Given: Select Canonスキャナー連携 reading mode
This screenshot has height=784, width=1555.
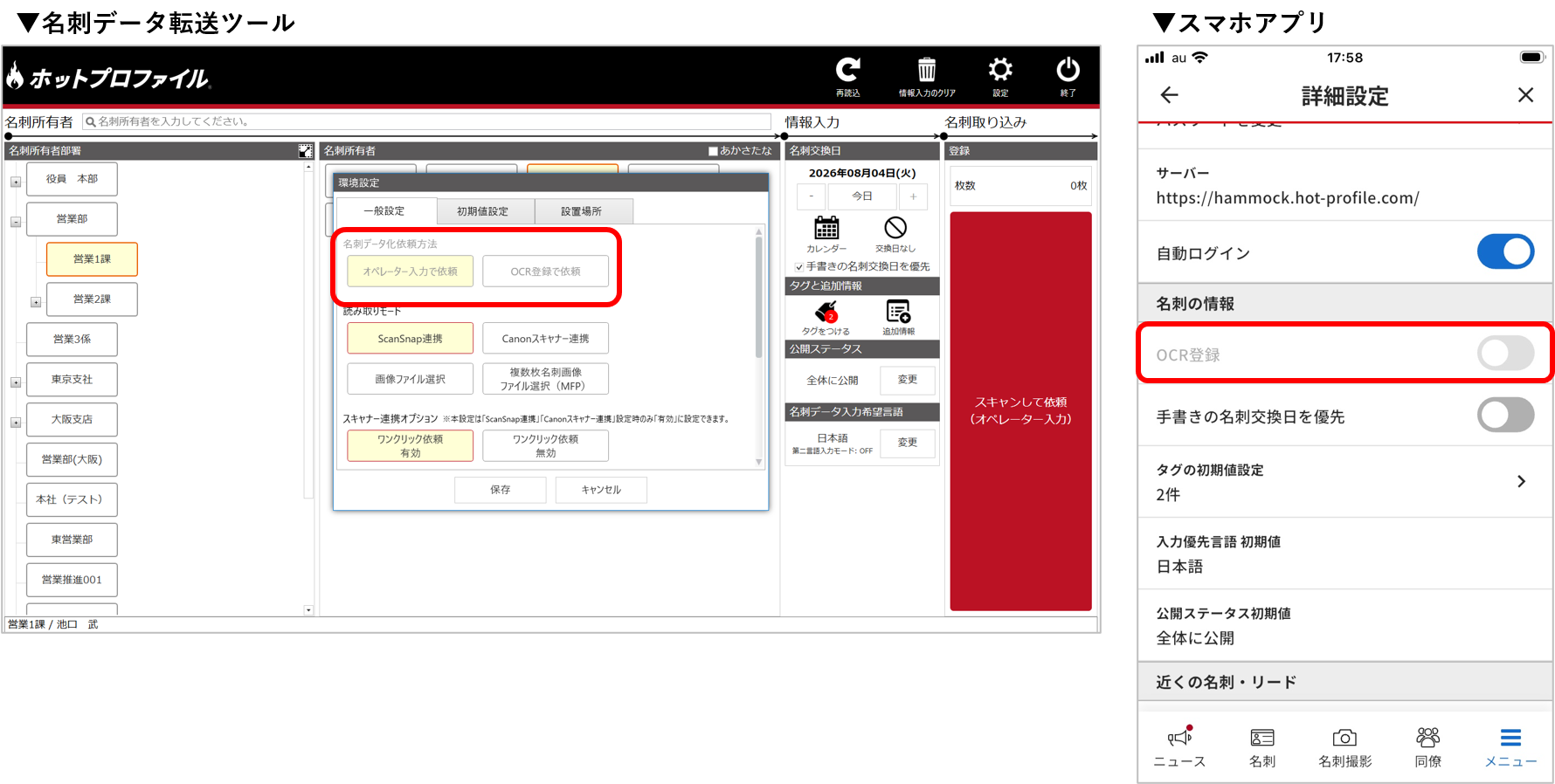Looking at the screenshot, I should [545, 339].
